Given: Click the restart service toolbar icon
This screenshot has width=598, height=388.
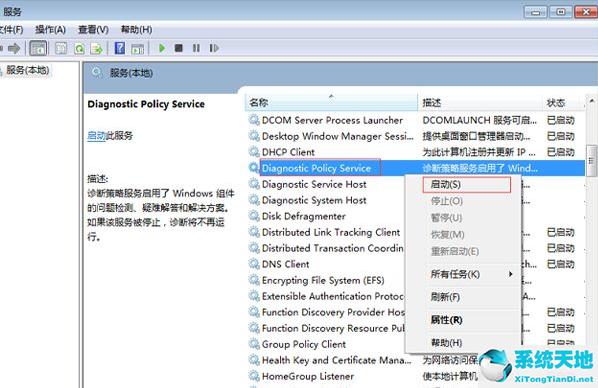Looking at the screenshot, I should coord(214,48).
